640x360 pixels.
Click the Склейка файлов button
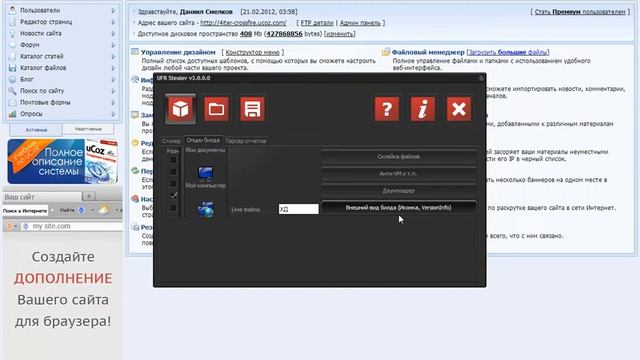coord(399,156)
